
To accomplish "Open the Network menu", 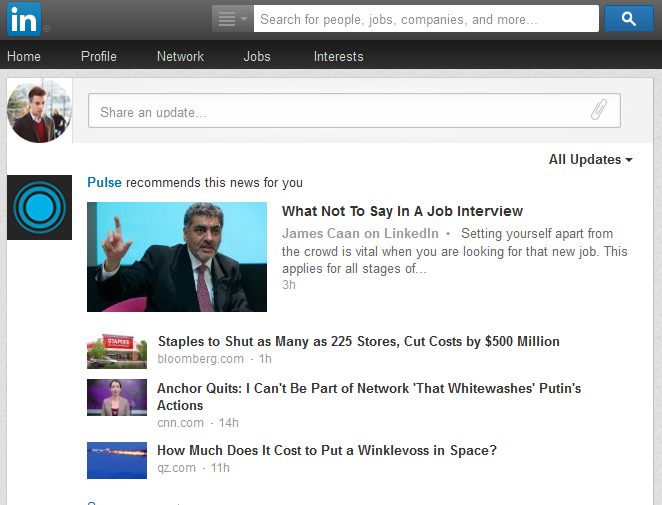I will click(180, 56).
